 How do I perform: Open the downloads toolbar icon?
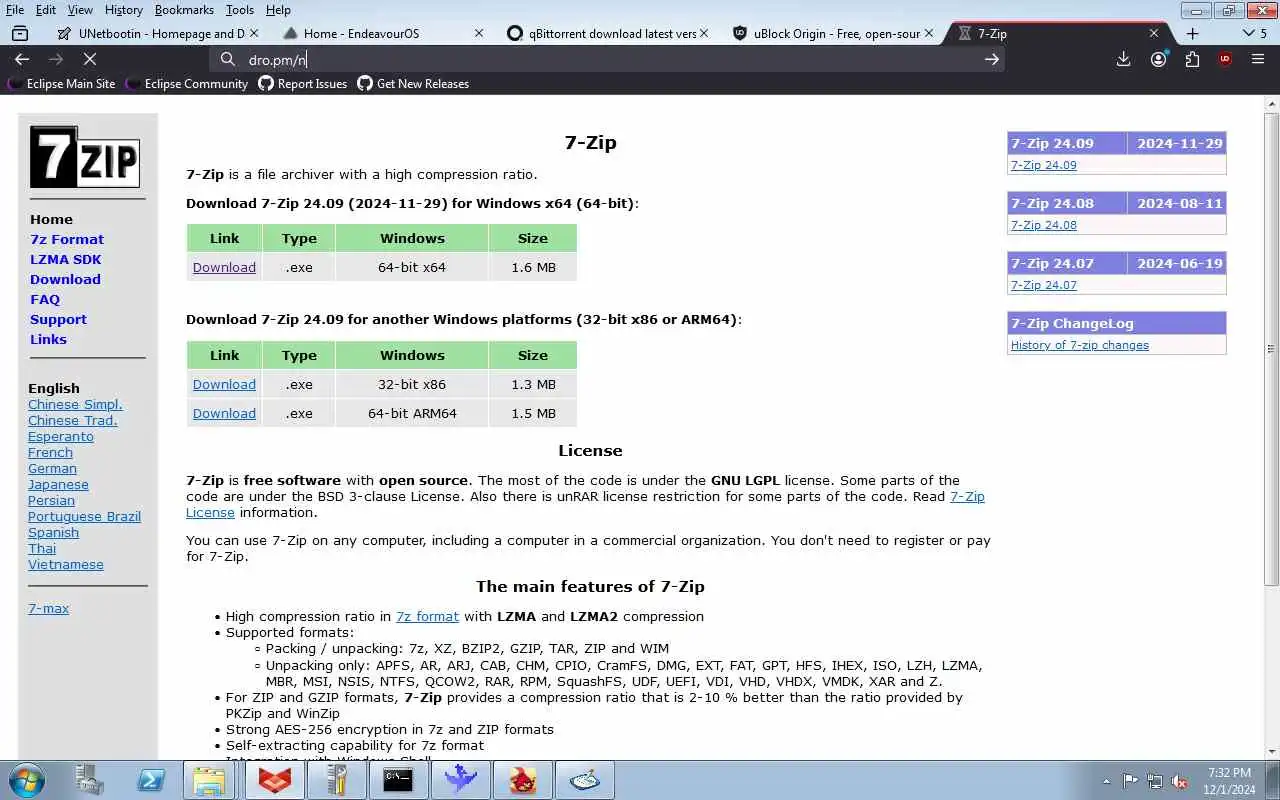pos(1123,59)
